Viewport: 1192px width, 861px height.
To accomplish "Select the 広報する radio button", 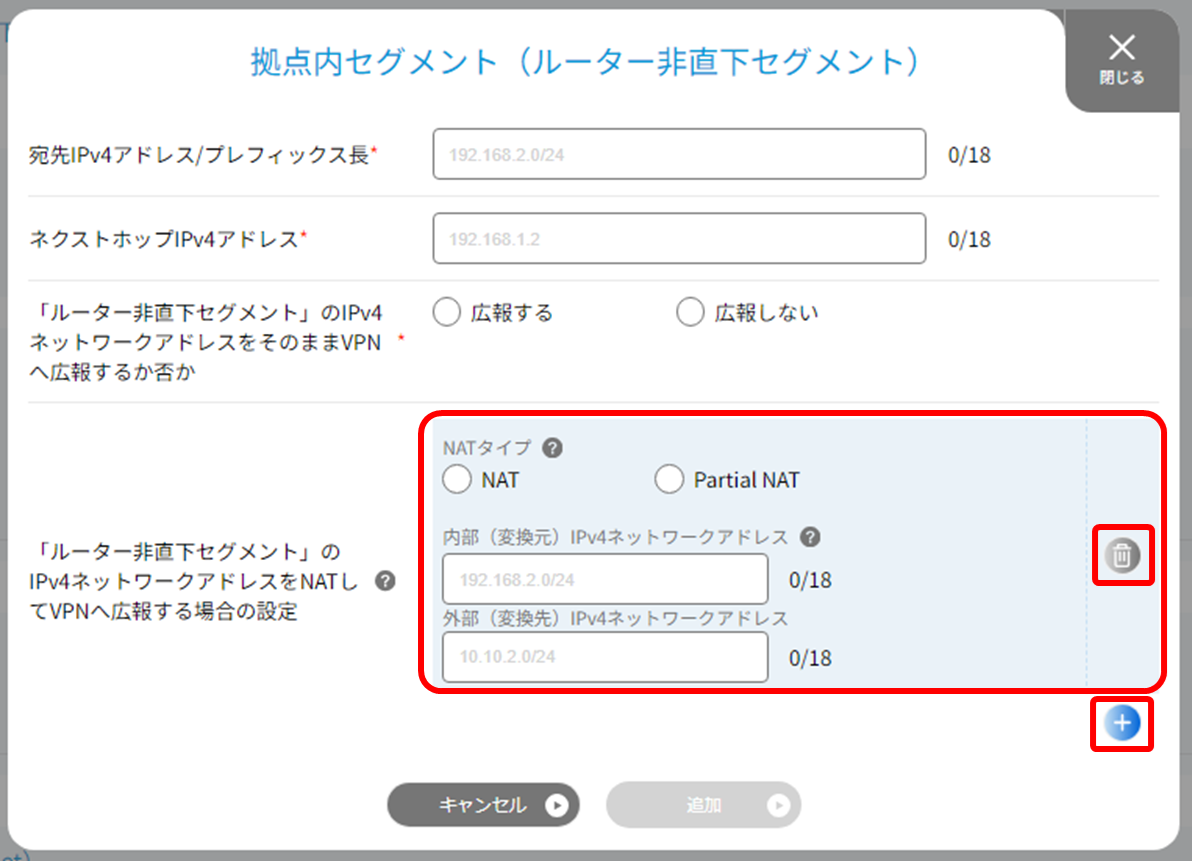I will (x=446, y=312).
